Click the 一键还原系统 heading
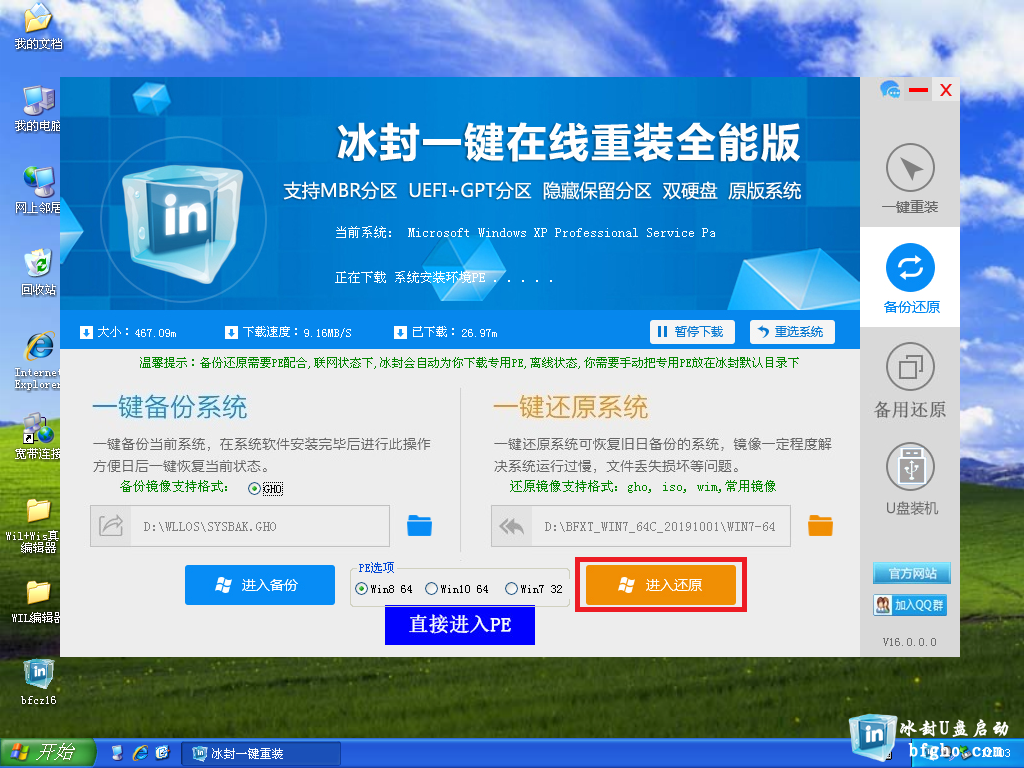Screen dimensions: 1024x768 (x=570, y=407)
